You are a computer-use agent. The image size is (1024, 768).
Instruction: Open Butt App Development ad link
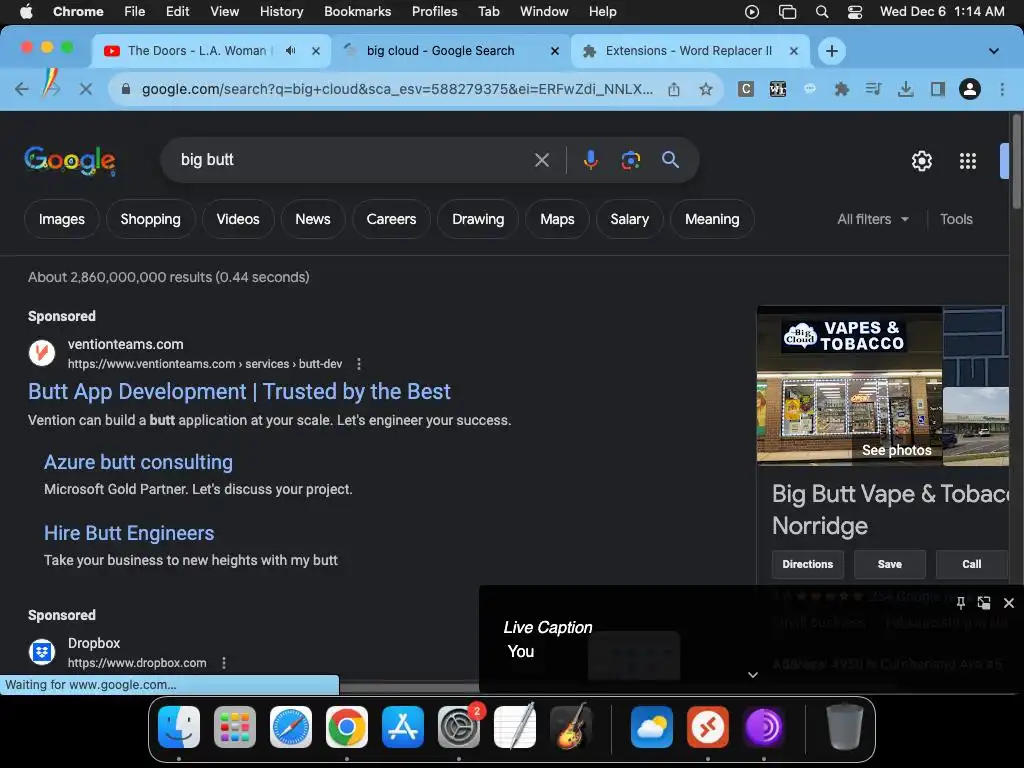click(x=239, y=391)
